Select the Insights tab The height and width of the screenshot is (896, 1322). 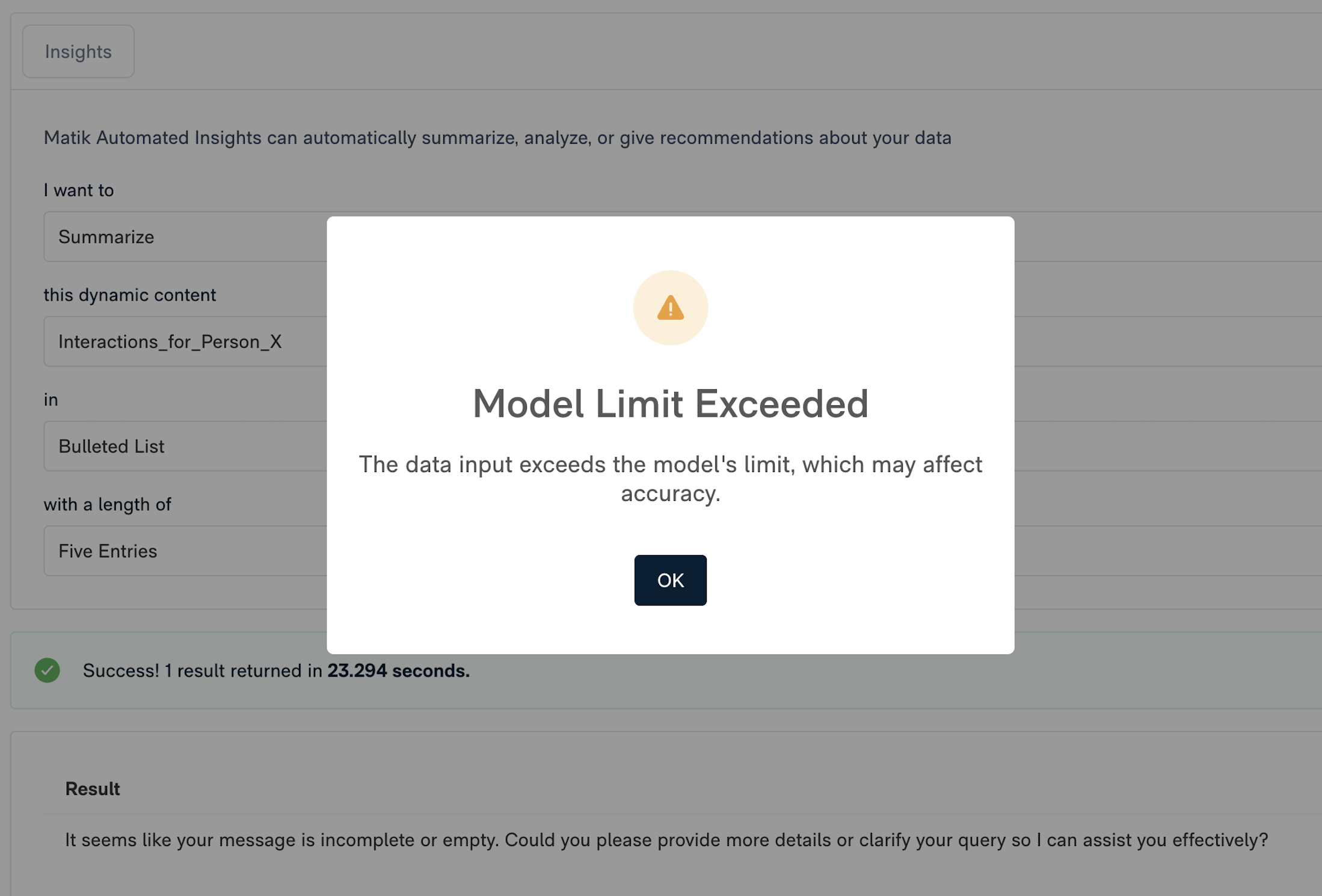point(78,51)
